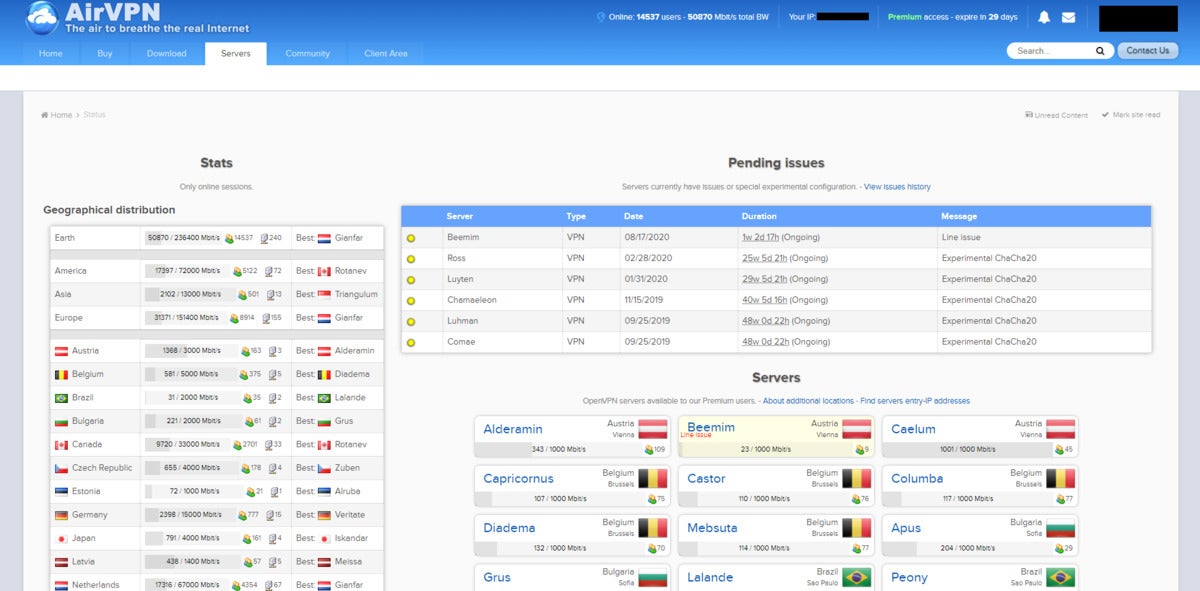Click the Geographical distribution heading
This screenshot has width=1200, height=591.
[109, 210]
